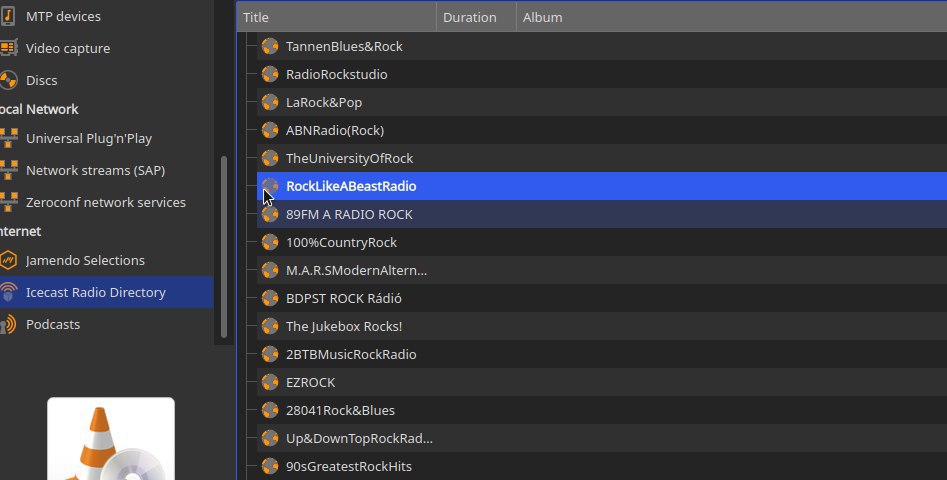947x480 pixels.
Task: Sort playlist by Album column
Action: coord(731,17)
